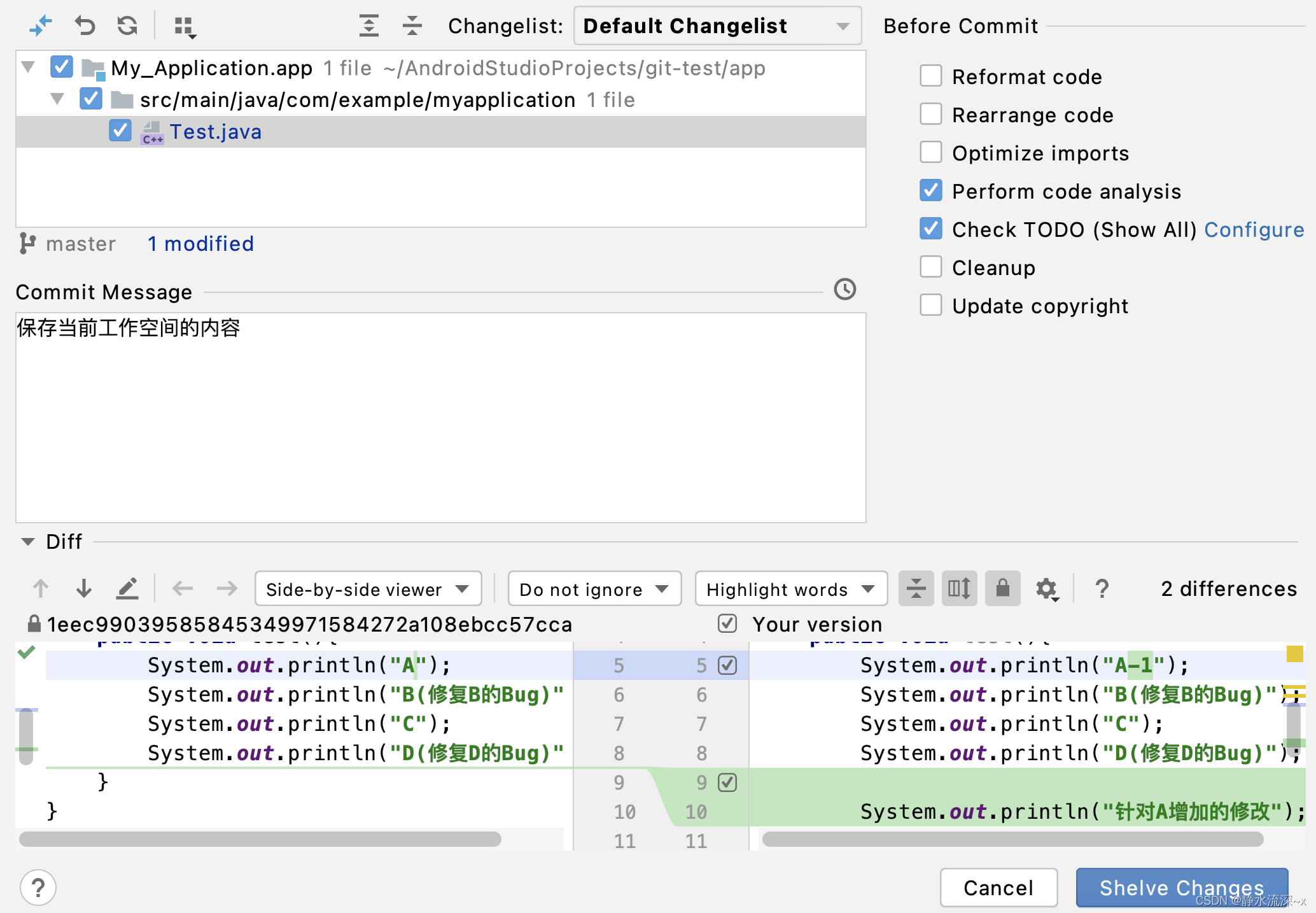This screenshot has height=913, width=1316.
Task: Jump to next difference with the down arrow
Action: tap(83, 588)
